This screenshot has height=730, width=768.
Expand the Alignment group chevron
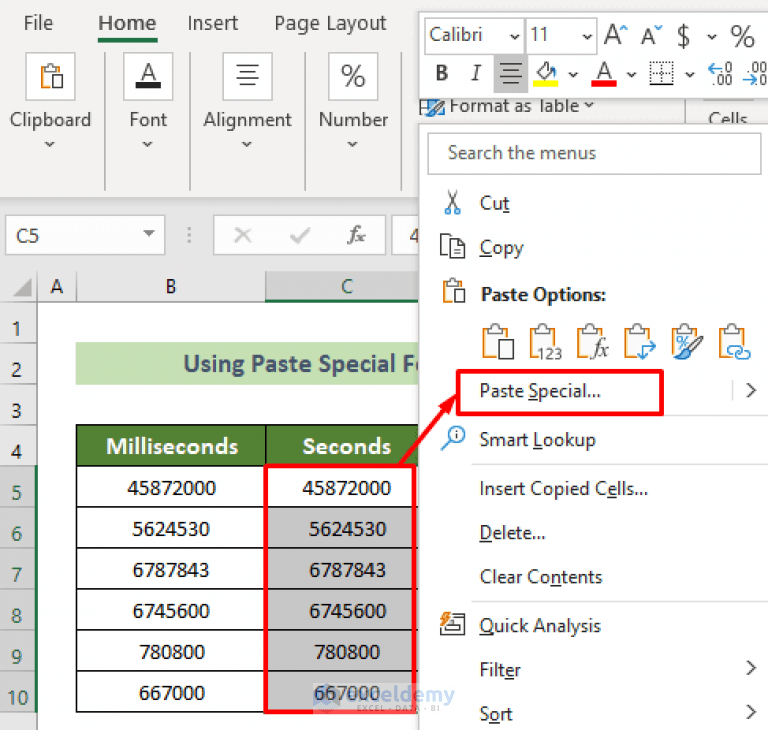(247, 144)
